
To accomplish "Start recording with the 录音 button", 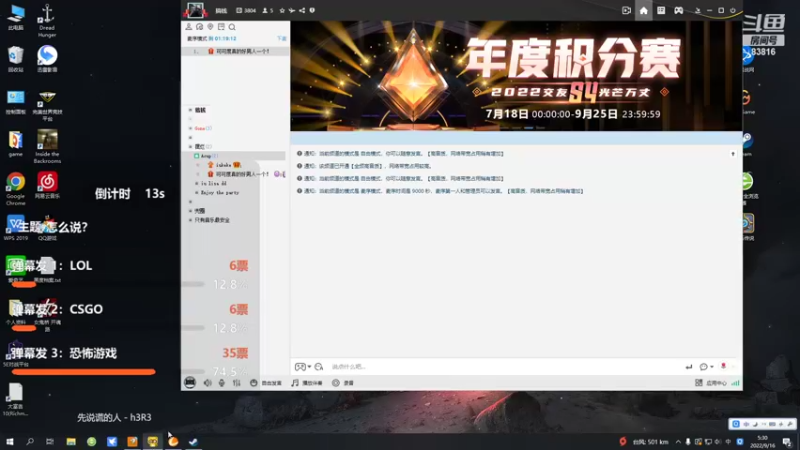I will pyautogui.click(x=343, y=383).
